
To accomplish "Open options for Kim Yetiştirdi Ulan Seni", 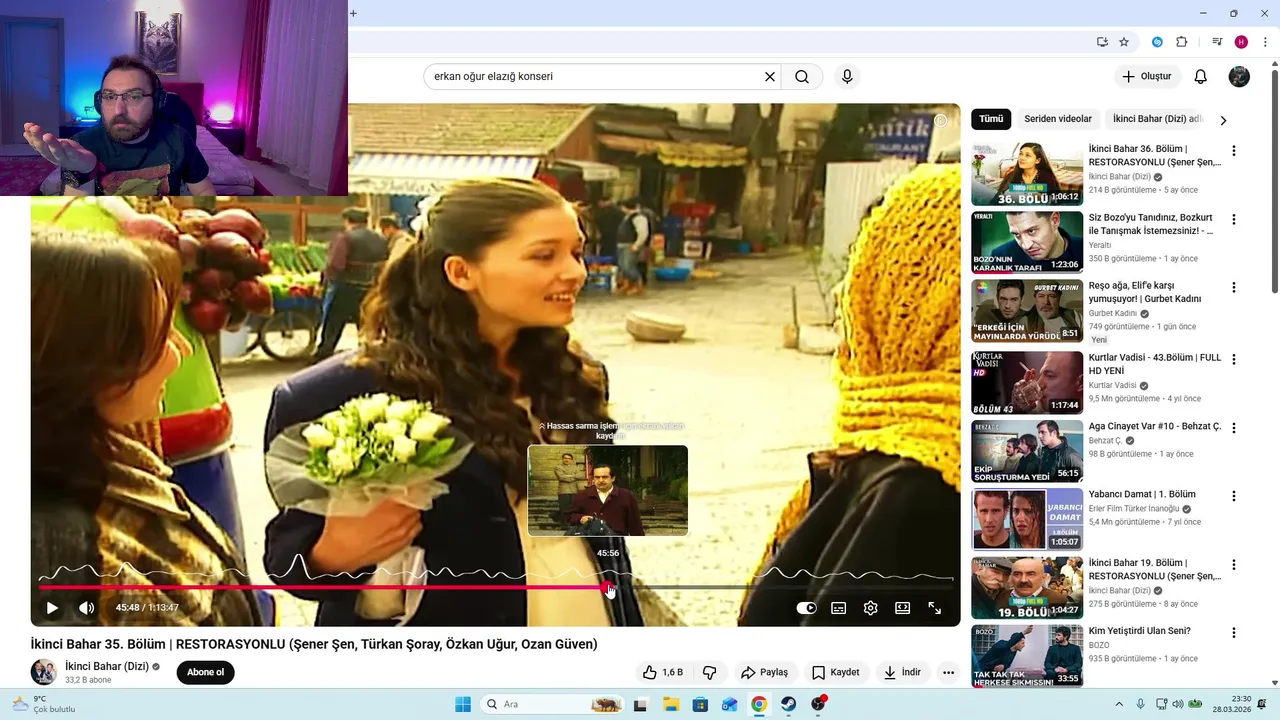I will [1234, 632].
